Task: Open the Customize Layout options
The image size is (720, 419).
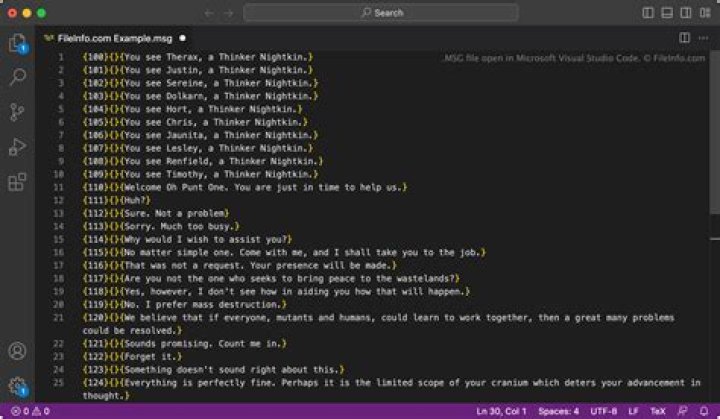Action: 703,13
